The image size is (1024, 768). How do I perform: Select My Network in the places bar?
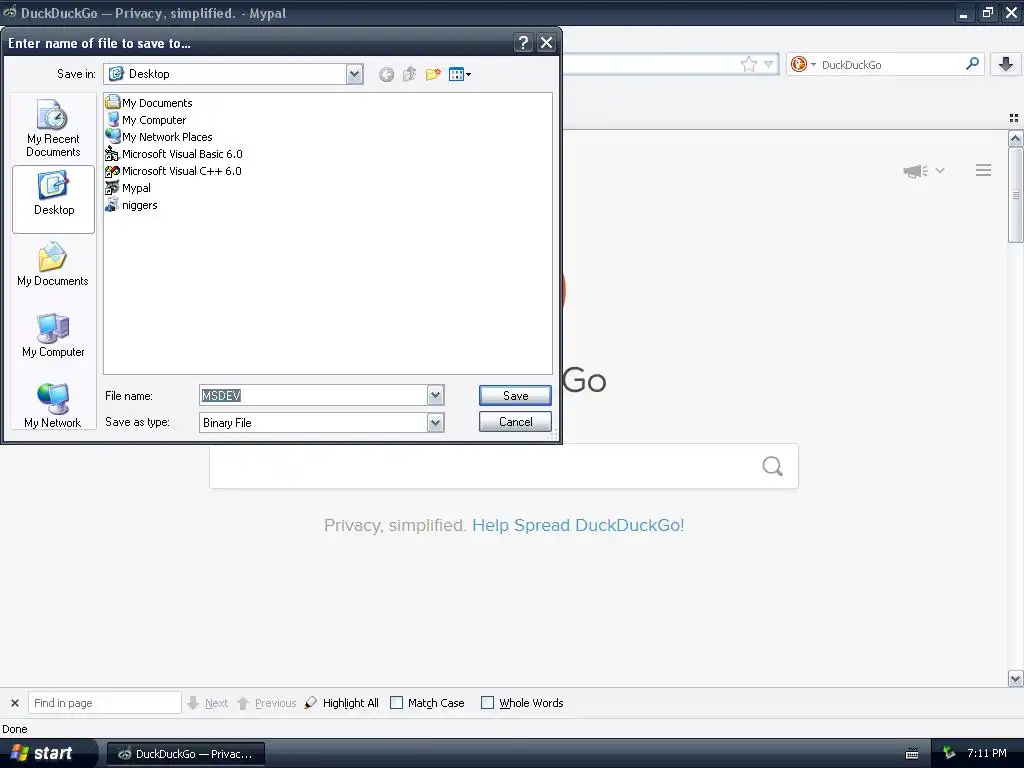pos(54,406)
